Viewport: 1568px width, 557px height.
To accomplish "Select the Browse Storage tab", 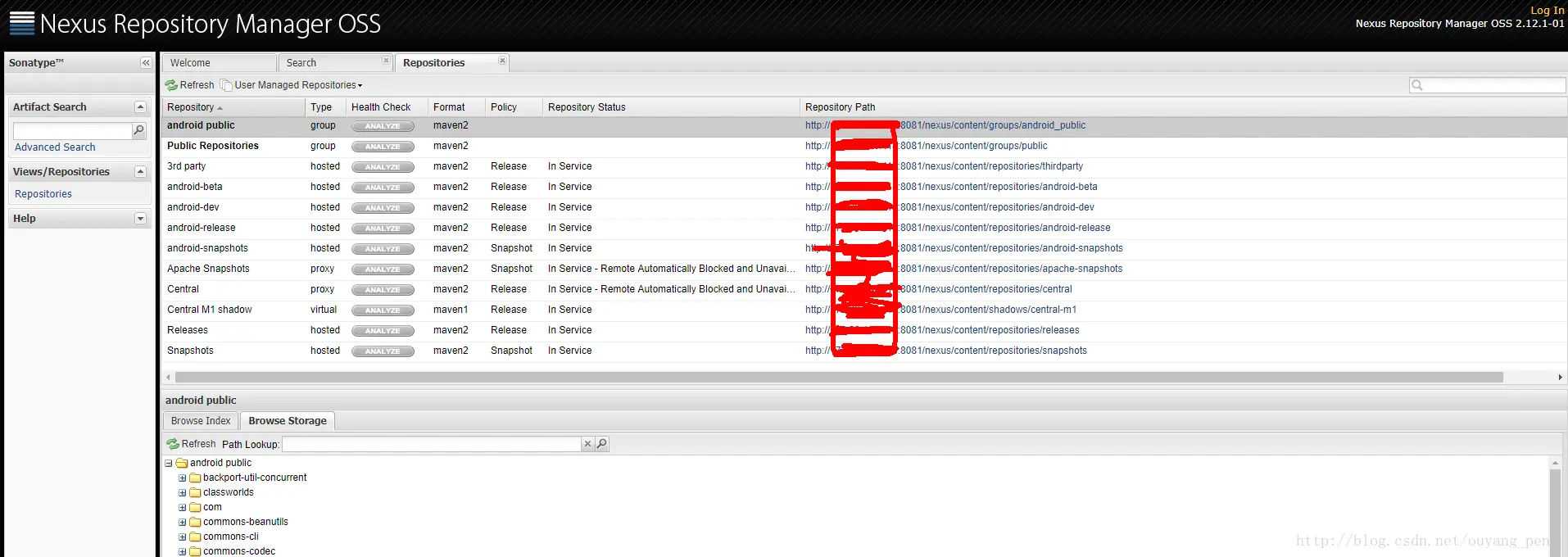I will [x=288, y=421].
